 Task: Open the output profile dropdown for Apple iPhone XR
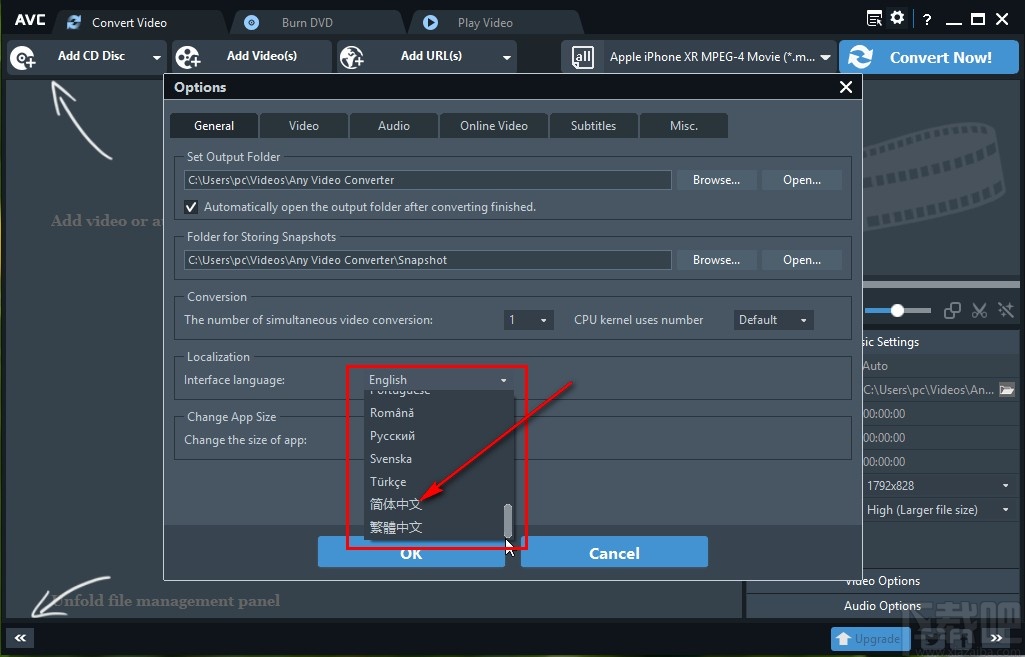click(824, 58)
